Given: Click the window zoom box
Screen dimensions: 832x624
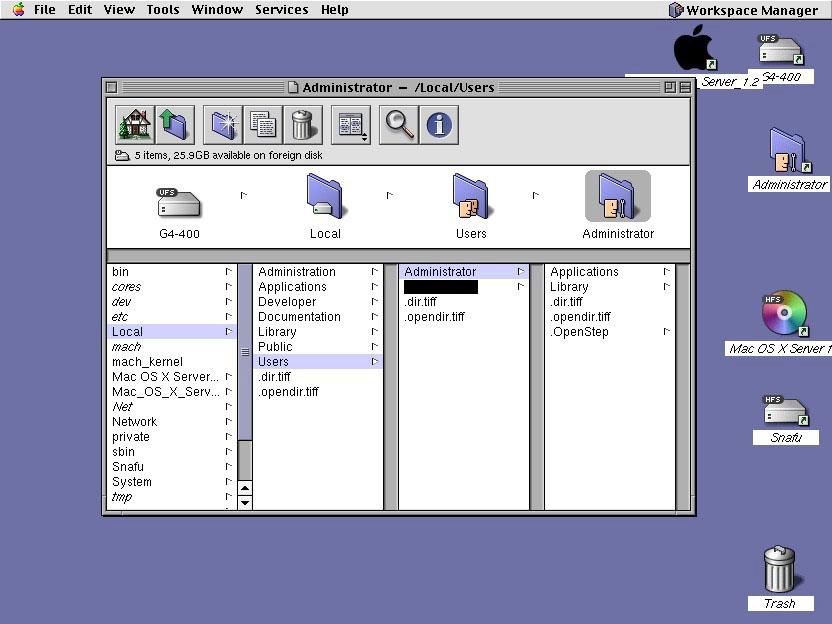Looking at the screenshot, I should (x=670, y=87).
